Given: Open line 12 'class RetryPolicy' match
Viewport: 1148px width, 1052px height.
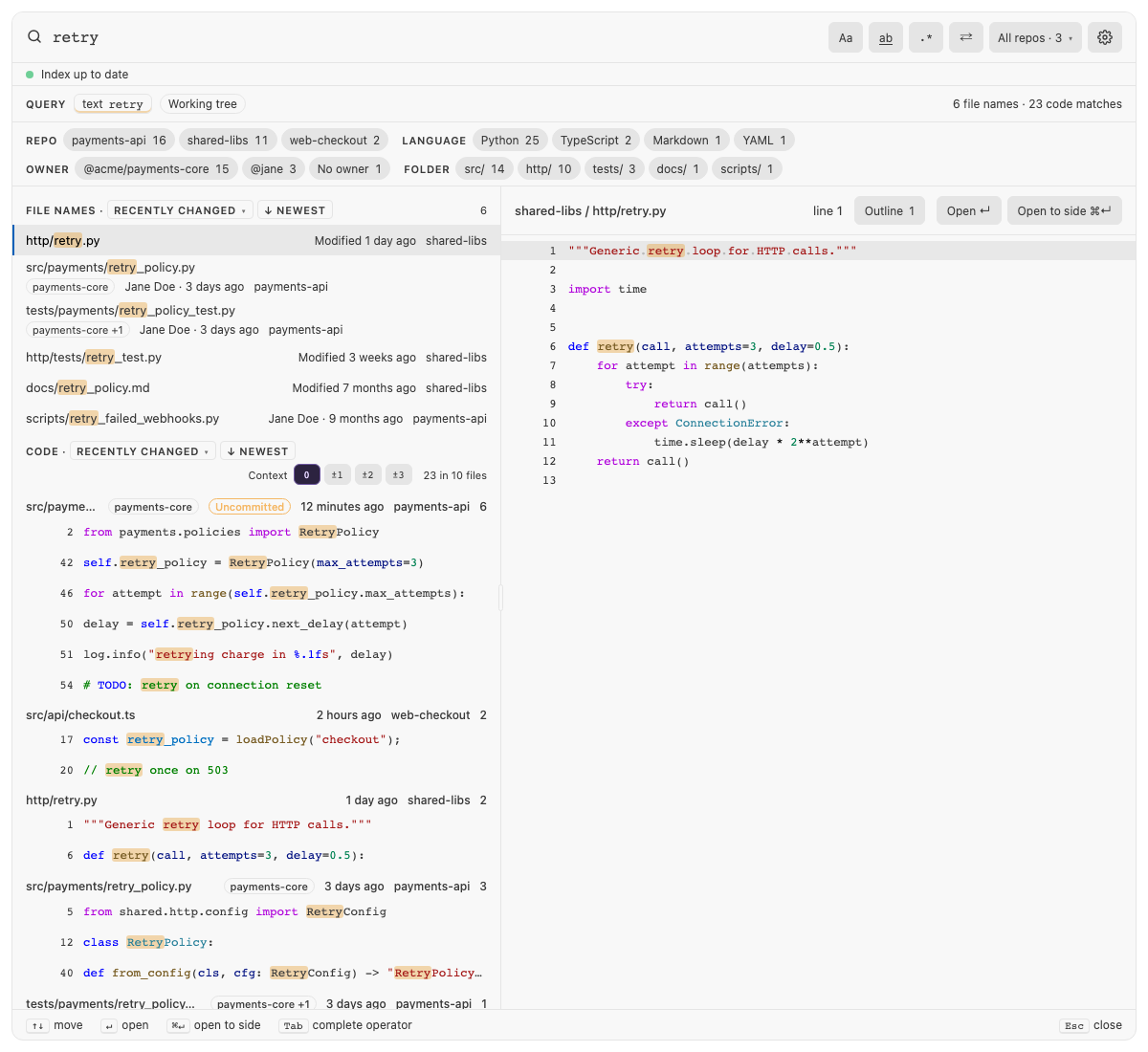Looking at the screenshot, I should 256,943.
